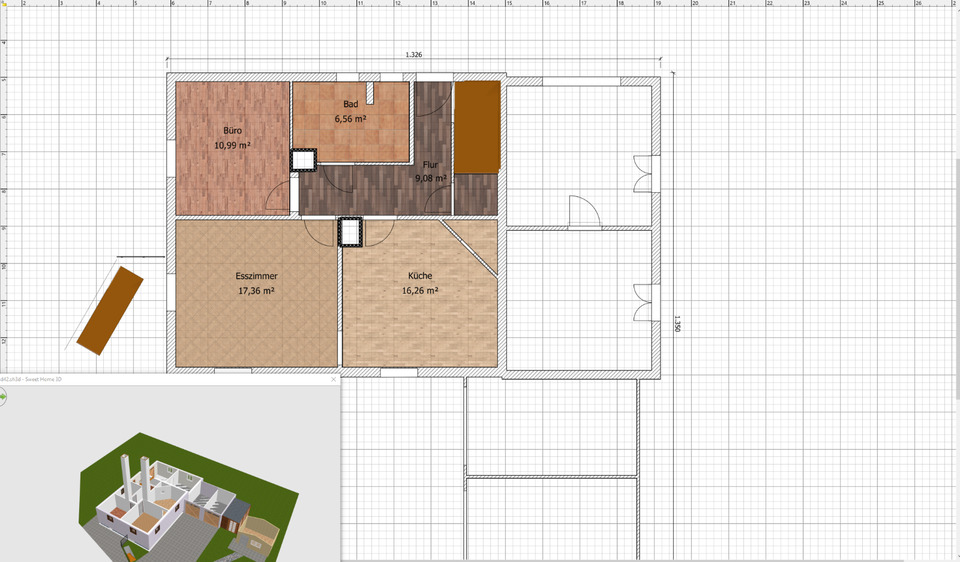Select the single door in the empty right room
The height and width of the screenshot is (562, 960).
coord(582,212)
